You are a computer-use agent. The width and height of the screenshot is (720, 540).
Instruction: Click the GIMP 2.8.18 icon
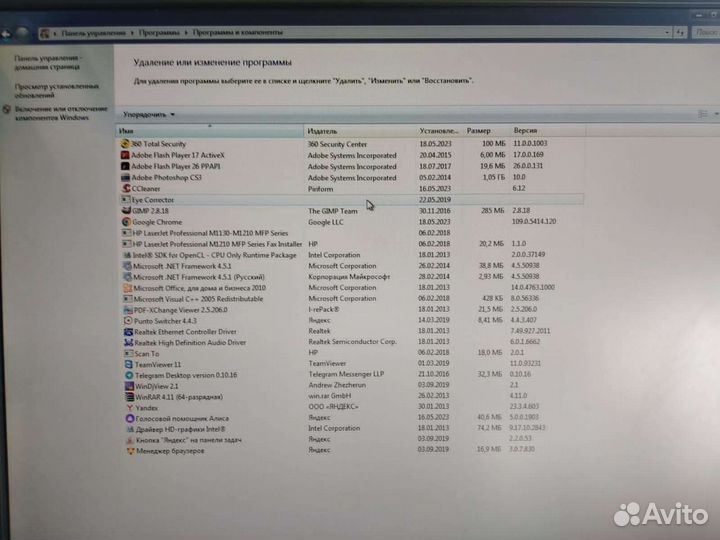pyautogui.click(x=126, y=211)
